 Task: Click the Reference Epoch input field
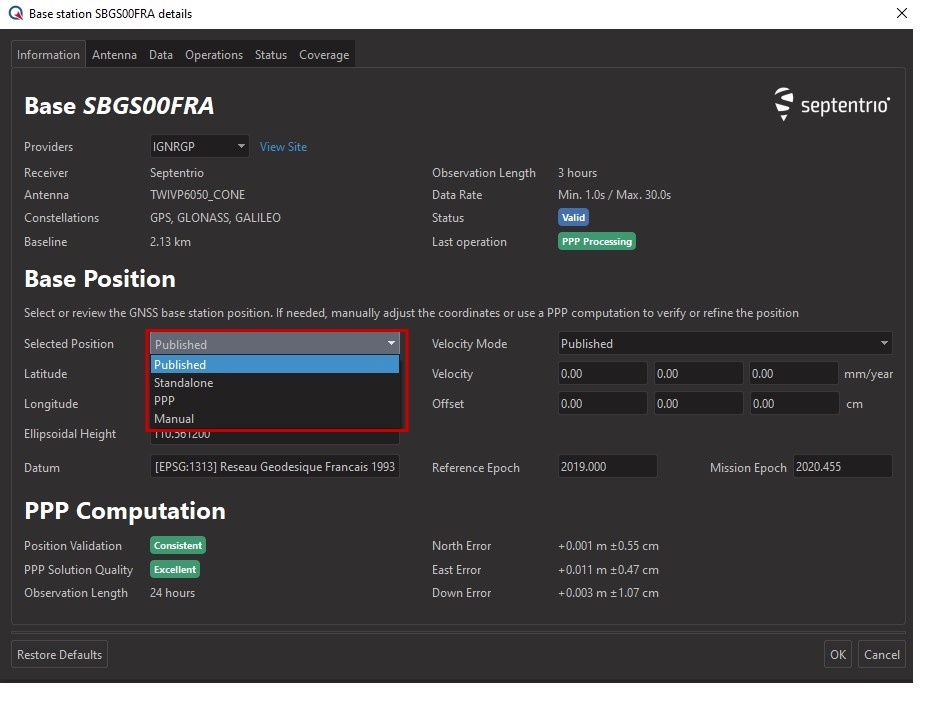point(607,467)
